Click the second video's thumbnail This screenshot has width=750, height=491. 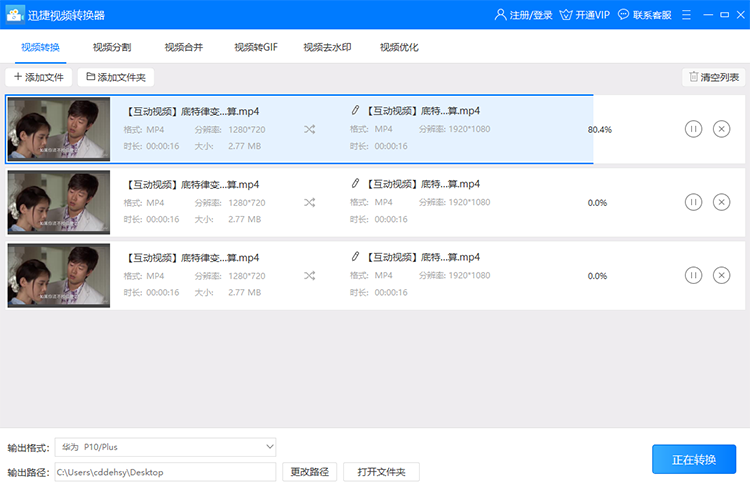click(58, 202)
